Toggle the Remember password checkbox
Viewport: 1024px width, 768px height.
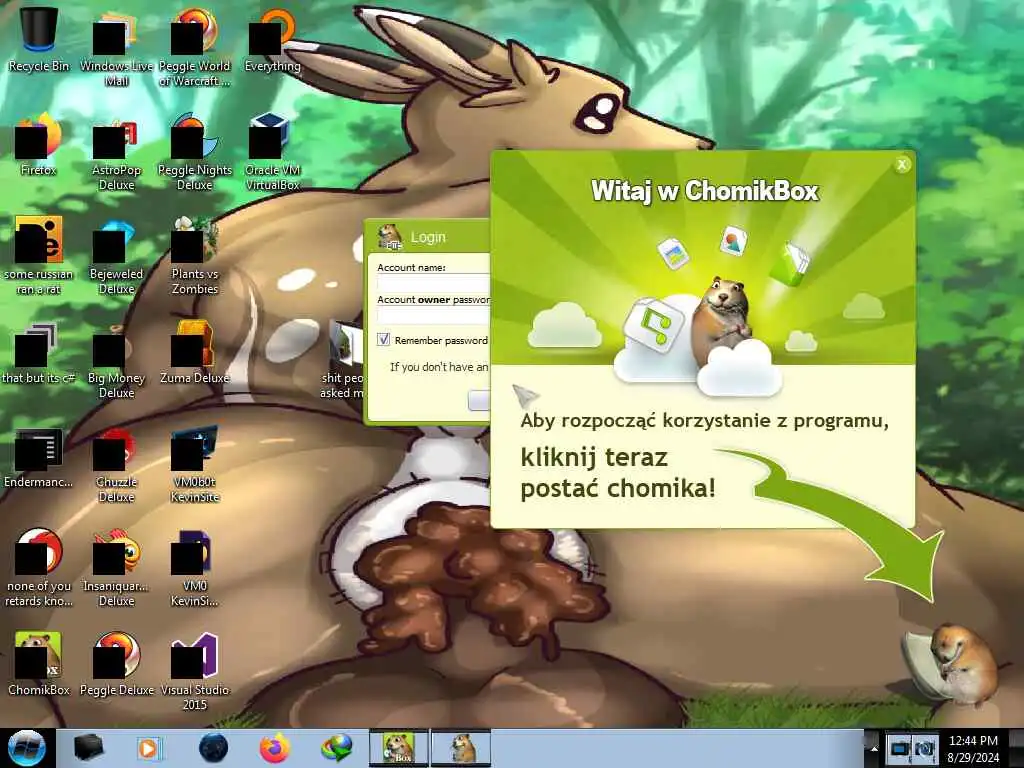383,340
